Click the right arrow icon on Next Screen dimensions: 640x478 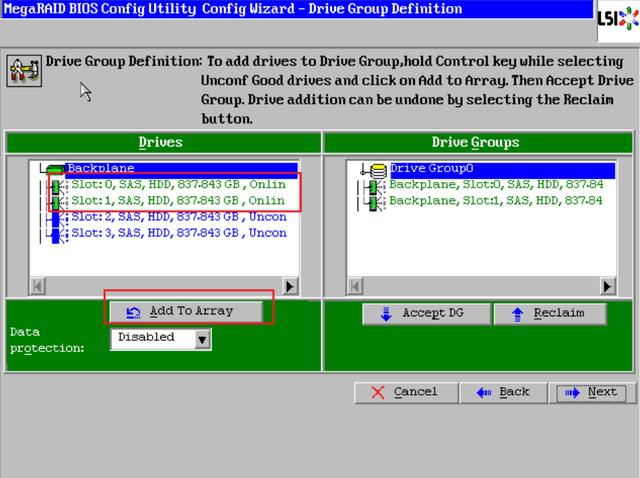(x=572, y=393)
